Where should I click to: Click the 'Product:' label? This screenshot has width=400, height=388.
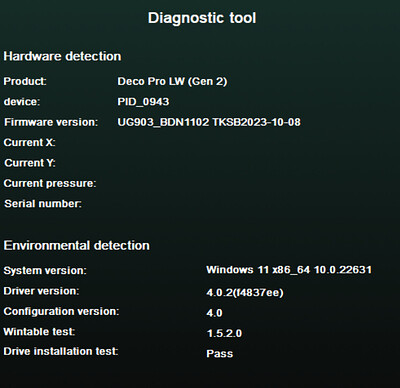25,81
